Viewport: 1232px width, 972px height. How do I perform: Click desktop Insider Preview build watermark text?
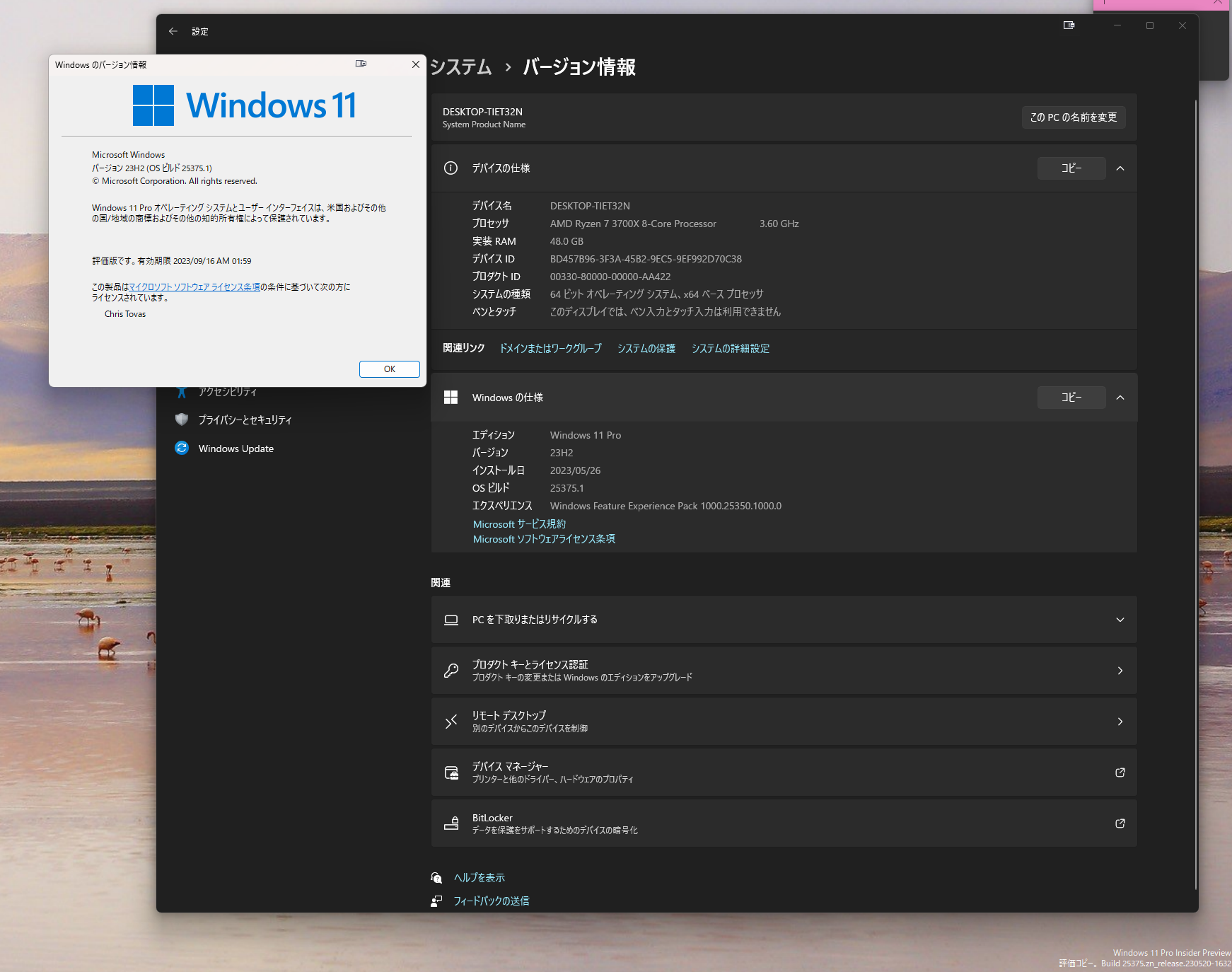(1145, 959)
